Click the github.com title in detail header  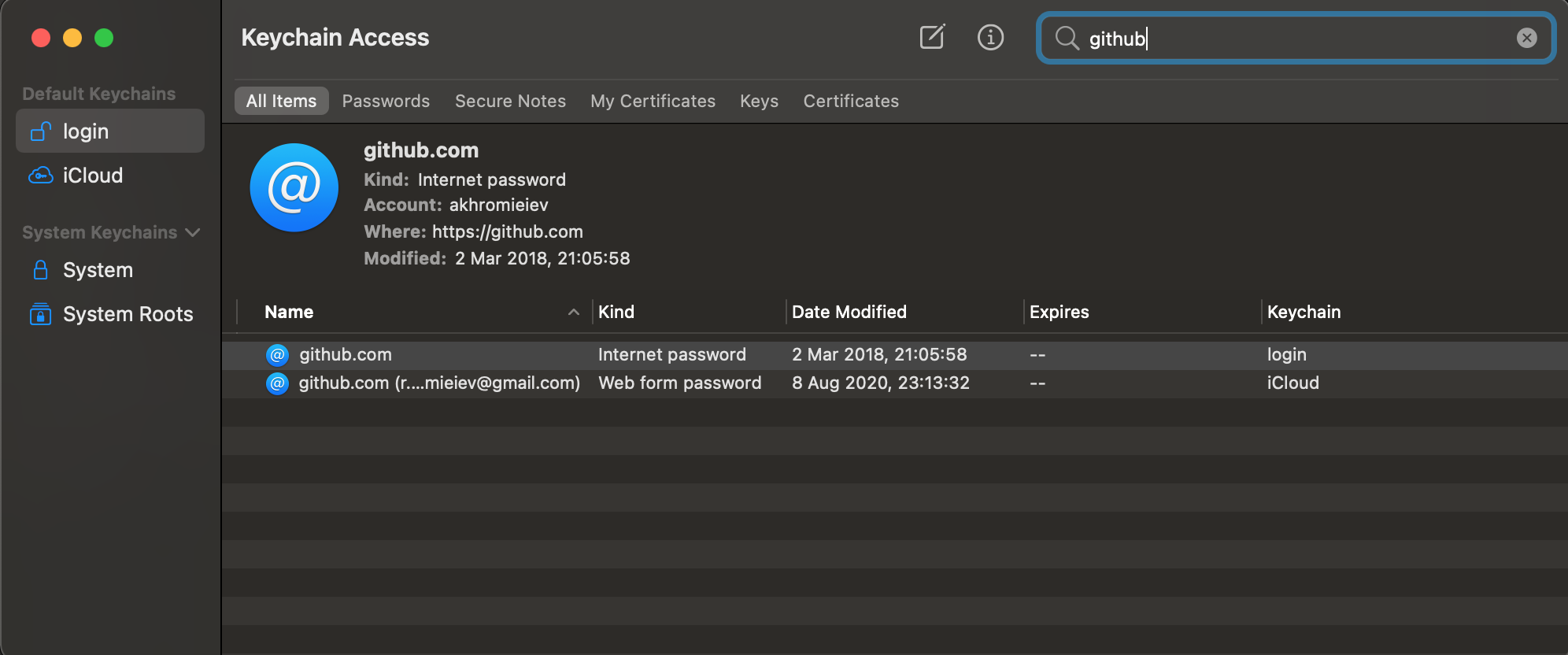coord(421,150)
